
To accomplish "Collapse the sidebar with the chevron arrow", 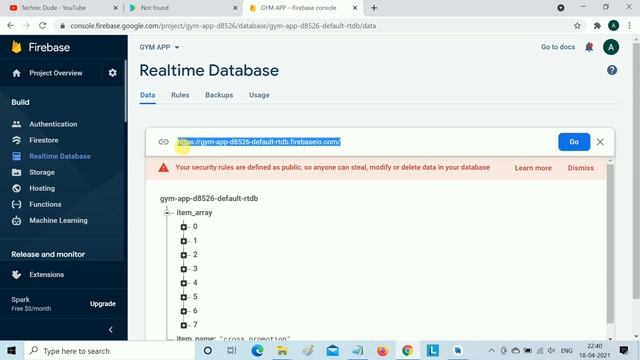I will (111, 330).
